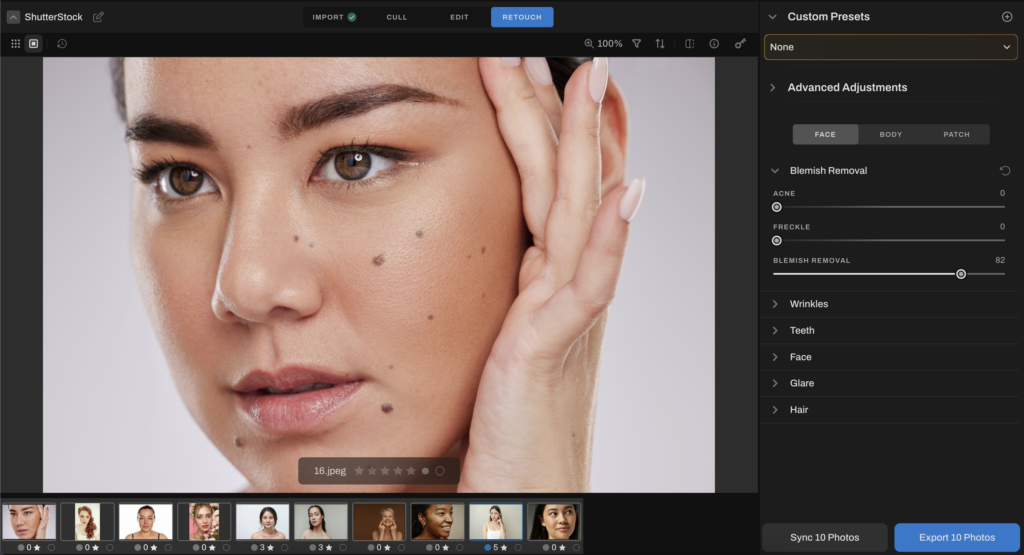
Task: Expand the Wrinkles section
Action: pyautogui.click(x=808, y=304)
